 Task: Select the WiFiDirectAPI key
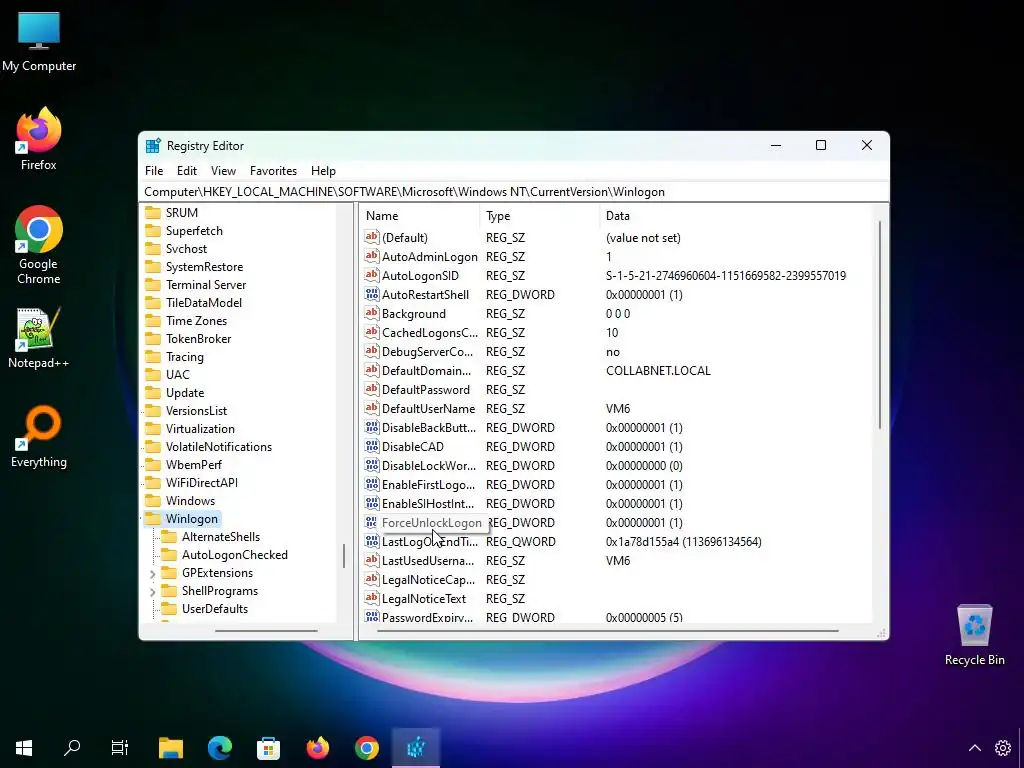point(202,483)
